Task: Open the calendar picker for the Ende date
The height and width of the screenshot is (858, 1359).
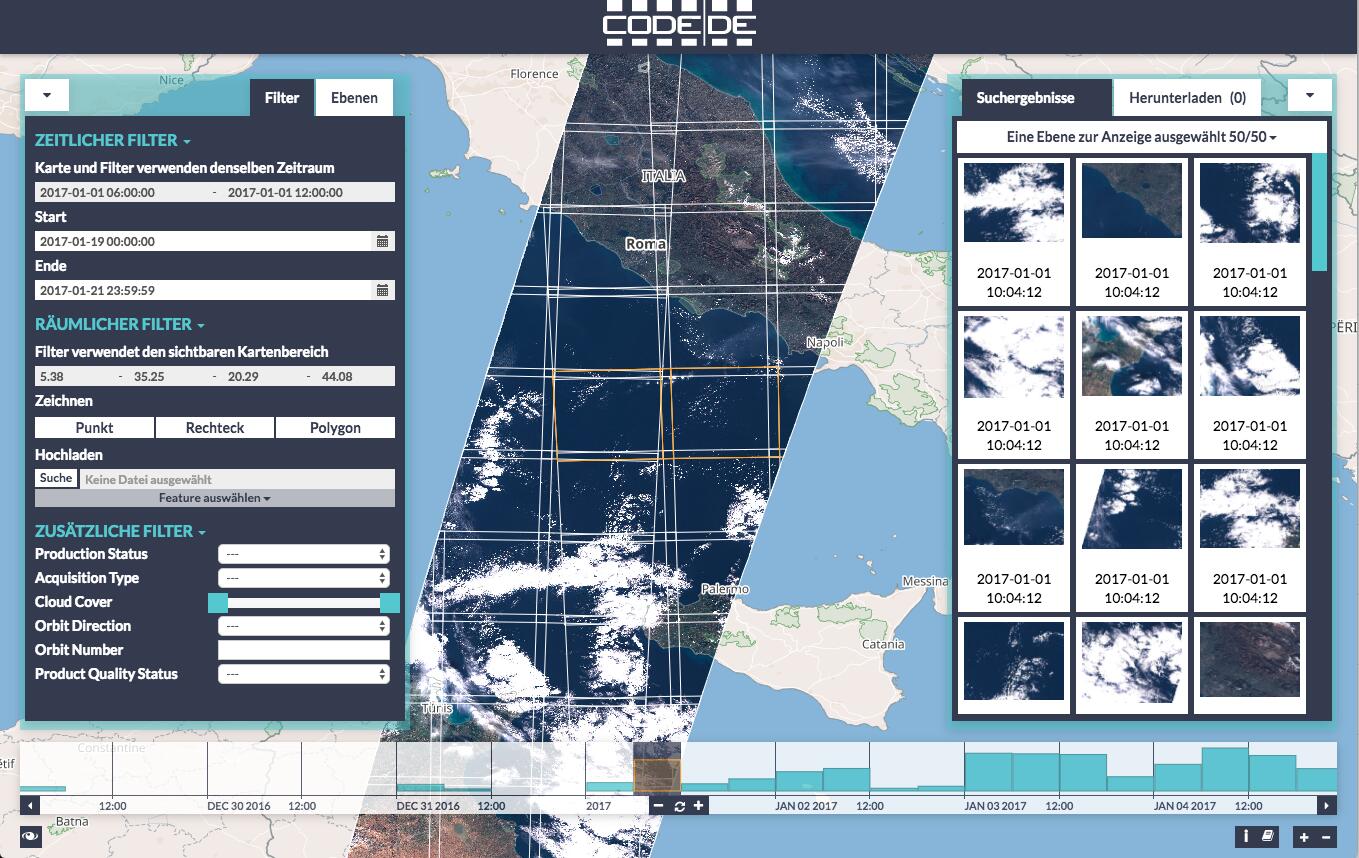Action: pyautogui.click(x=382, y=290)
